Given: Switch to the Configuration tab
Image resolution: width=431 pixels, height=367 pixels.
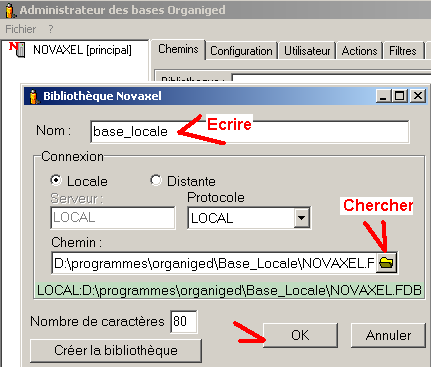Looking at the screenshot, I should pos(241,51).
